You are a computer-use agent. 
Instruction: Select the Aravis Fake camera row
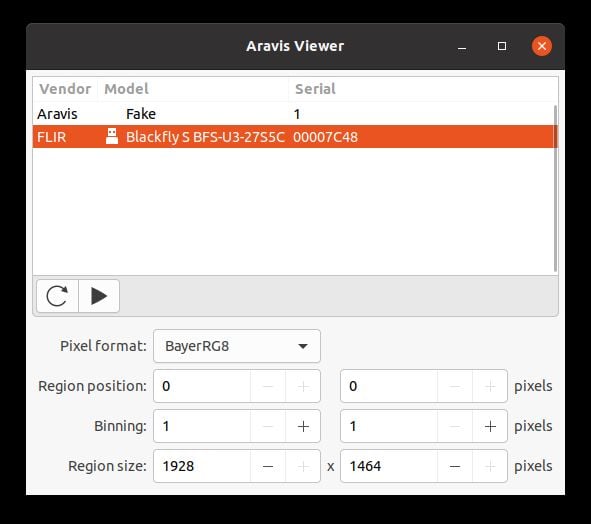(x=294, y=114)
